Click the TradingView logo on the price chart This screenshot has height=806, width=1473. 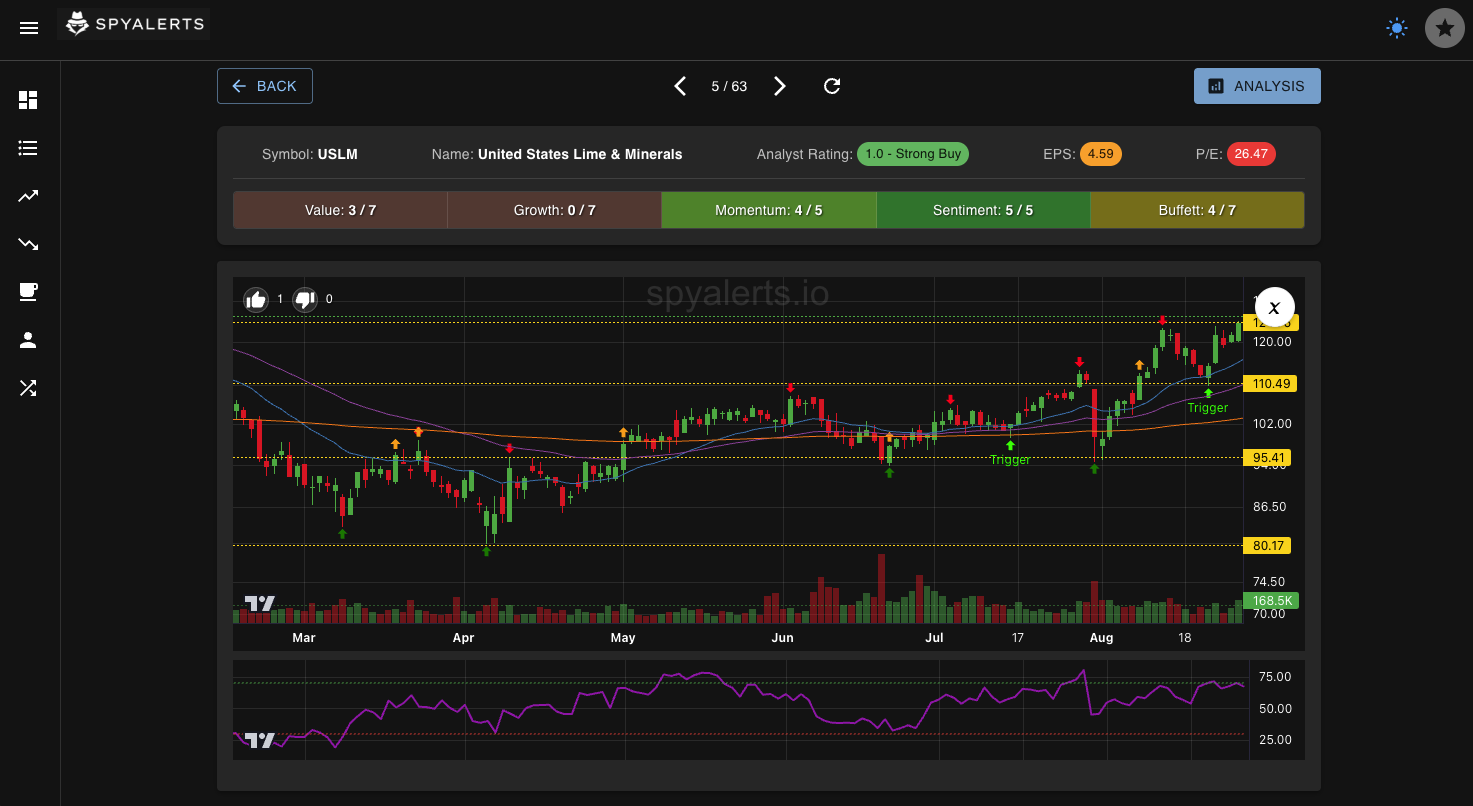point(259,602)
